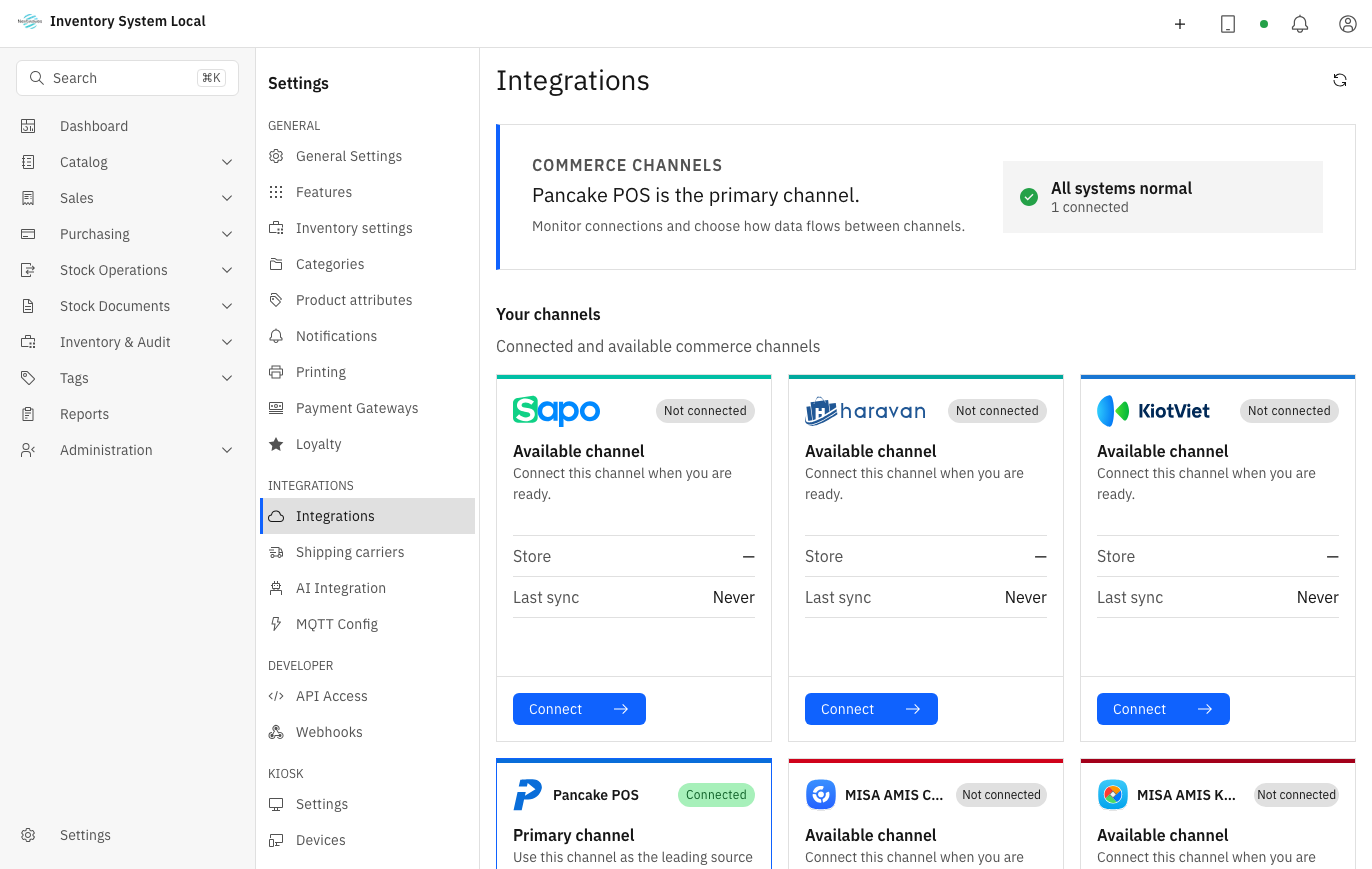Click the Haravan logo on channel card
1372x869 pixels.
865,411
